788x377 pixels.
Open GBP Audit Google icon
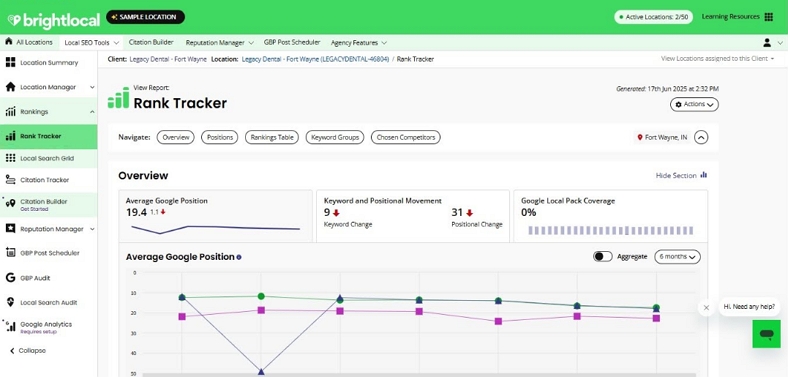[10, 277]
